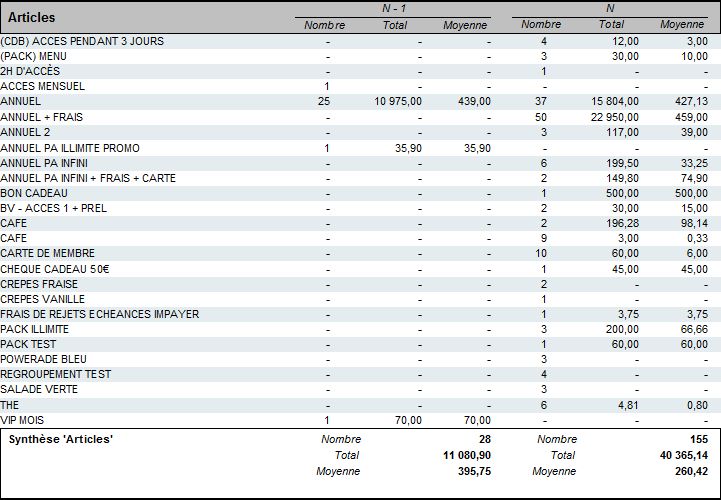
Task: Select the FRAIS DE REJETS ECHEANCES IMPAYER row
Action: [x=100, y=314]
